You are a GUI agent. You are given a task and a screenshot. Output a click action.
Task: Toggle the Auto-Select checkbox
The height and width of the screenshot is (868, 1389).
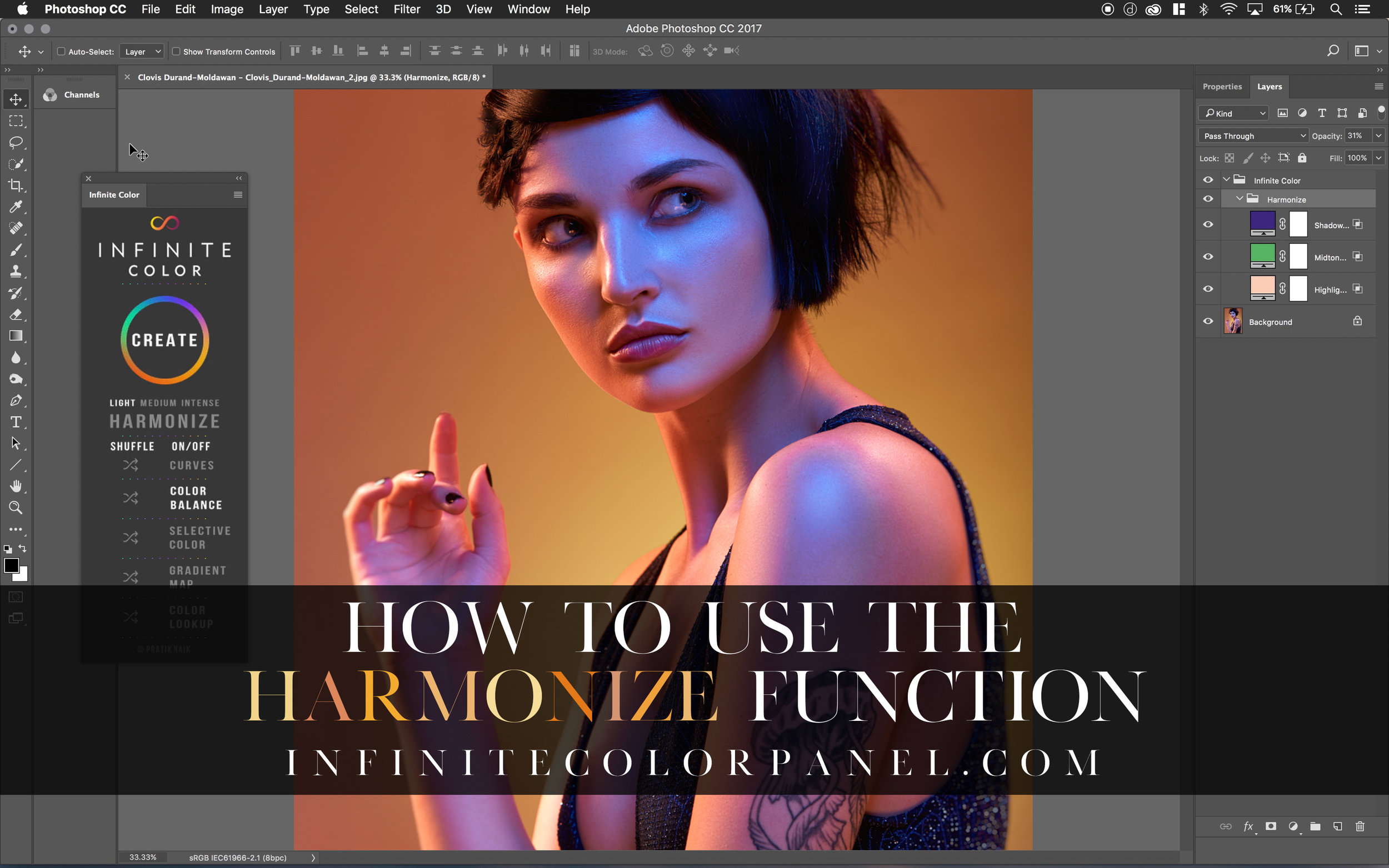click(61, 52)
